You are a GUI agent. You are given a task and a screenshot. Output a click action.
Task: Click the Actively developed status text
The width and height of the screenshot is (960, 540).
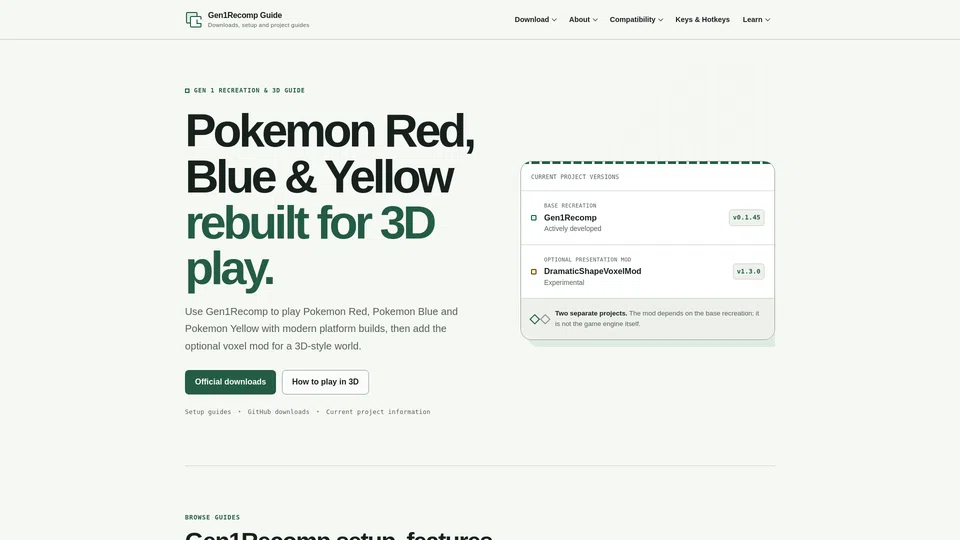coord(572,229)
